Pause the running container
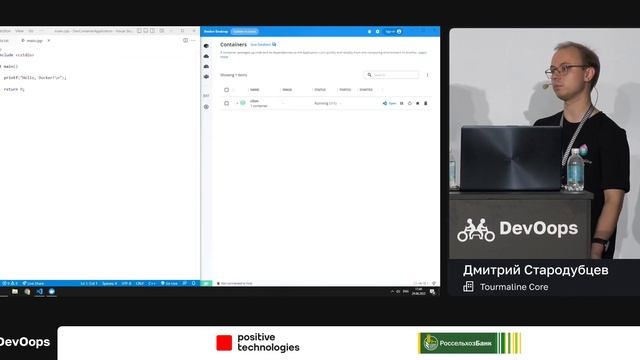640x360 pixels. coord(402,103)
